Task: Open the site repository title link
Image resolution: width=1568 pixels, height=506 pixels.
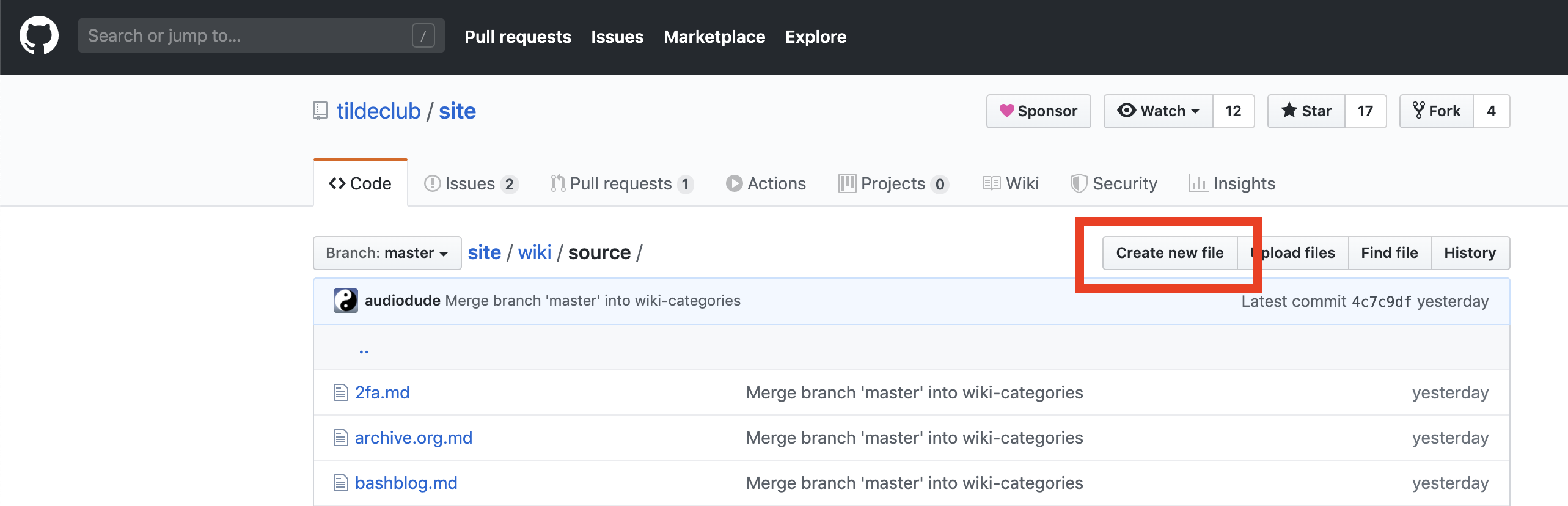Action: tap(457, 111)
